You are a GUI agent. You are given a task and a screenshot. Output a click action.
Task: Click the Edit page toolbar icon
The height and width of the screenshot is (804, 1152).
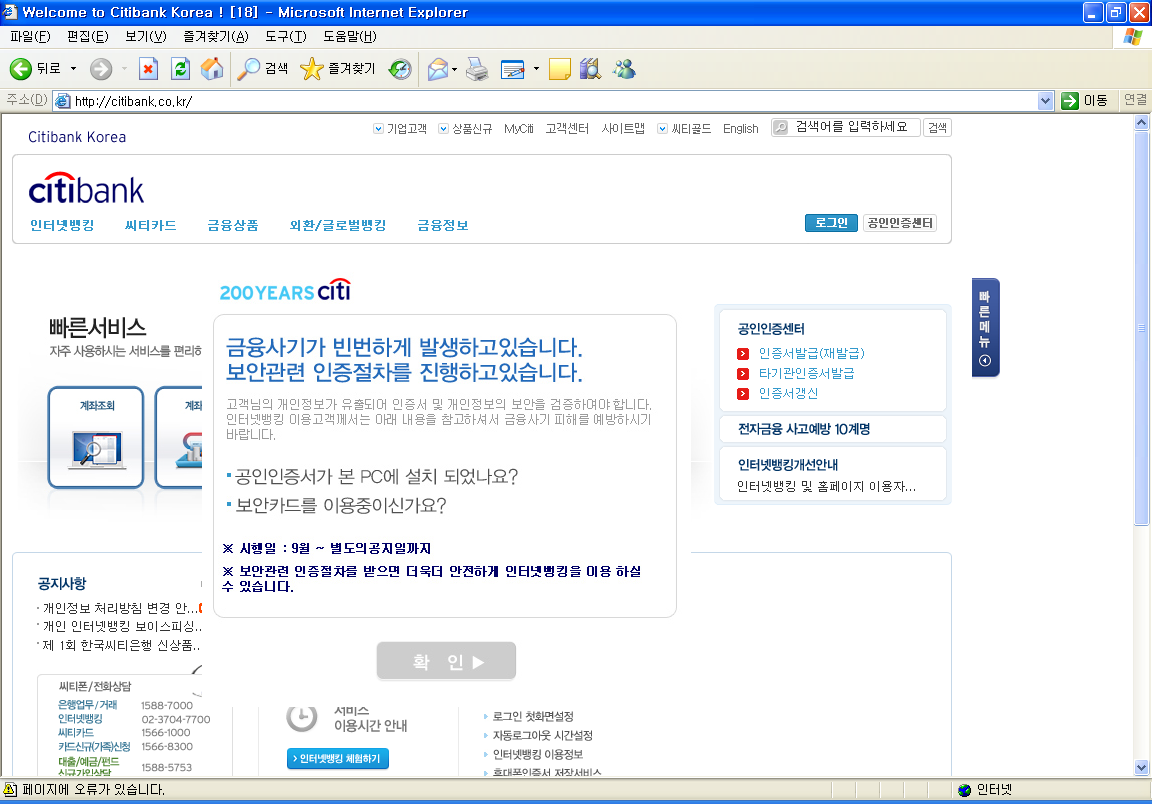click(x=513, y=69)
